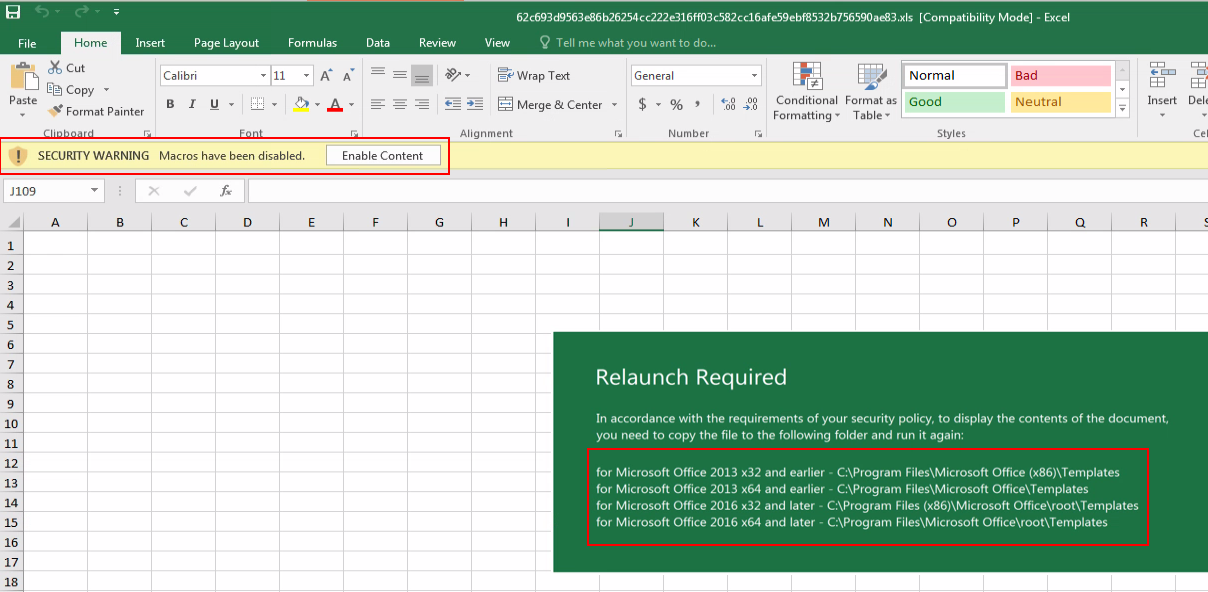This screenshot has height=592, width=1208.
Task: Open Conditional Formatting menu
Action: (x=806, y=92)
